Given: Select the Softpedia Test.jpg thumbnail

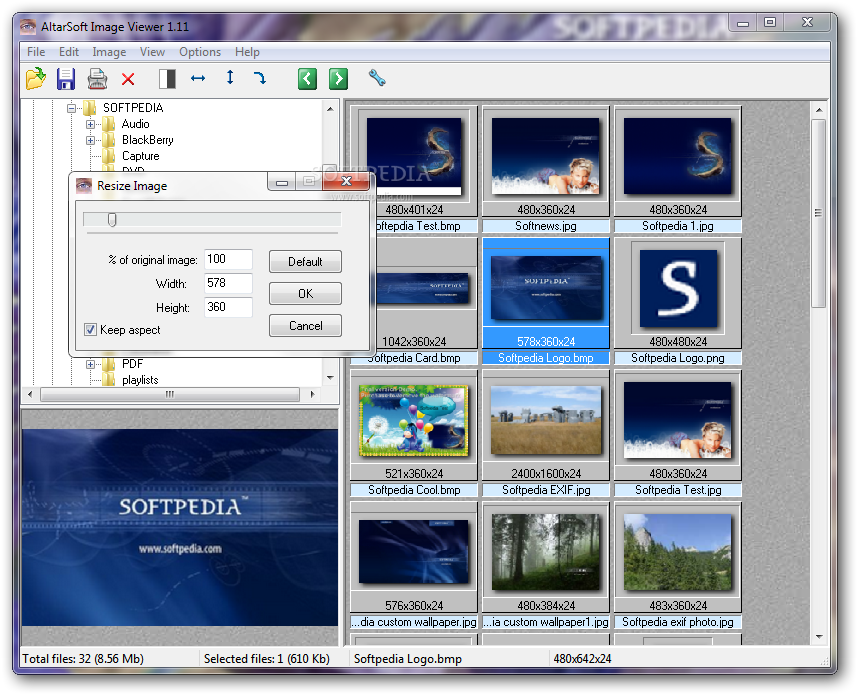Looking at the screenshot, I should pyautogui.click(x=677, y=425).
